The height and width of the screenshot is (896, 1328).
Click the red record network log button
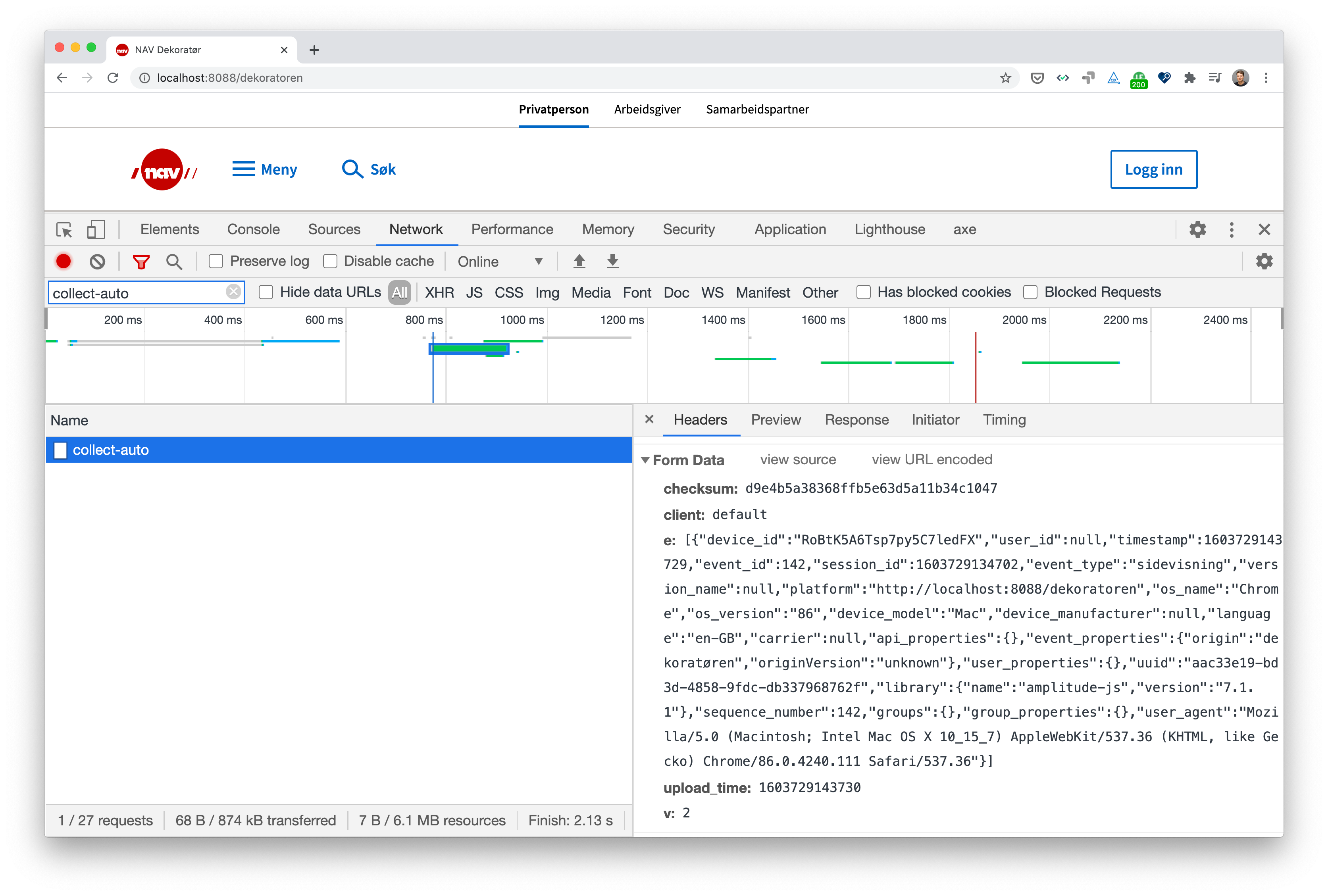click(x=64, y=261)
